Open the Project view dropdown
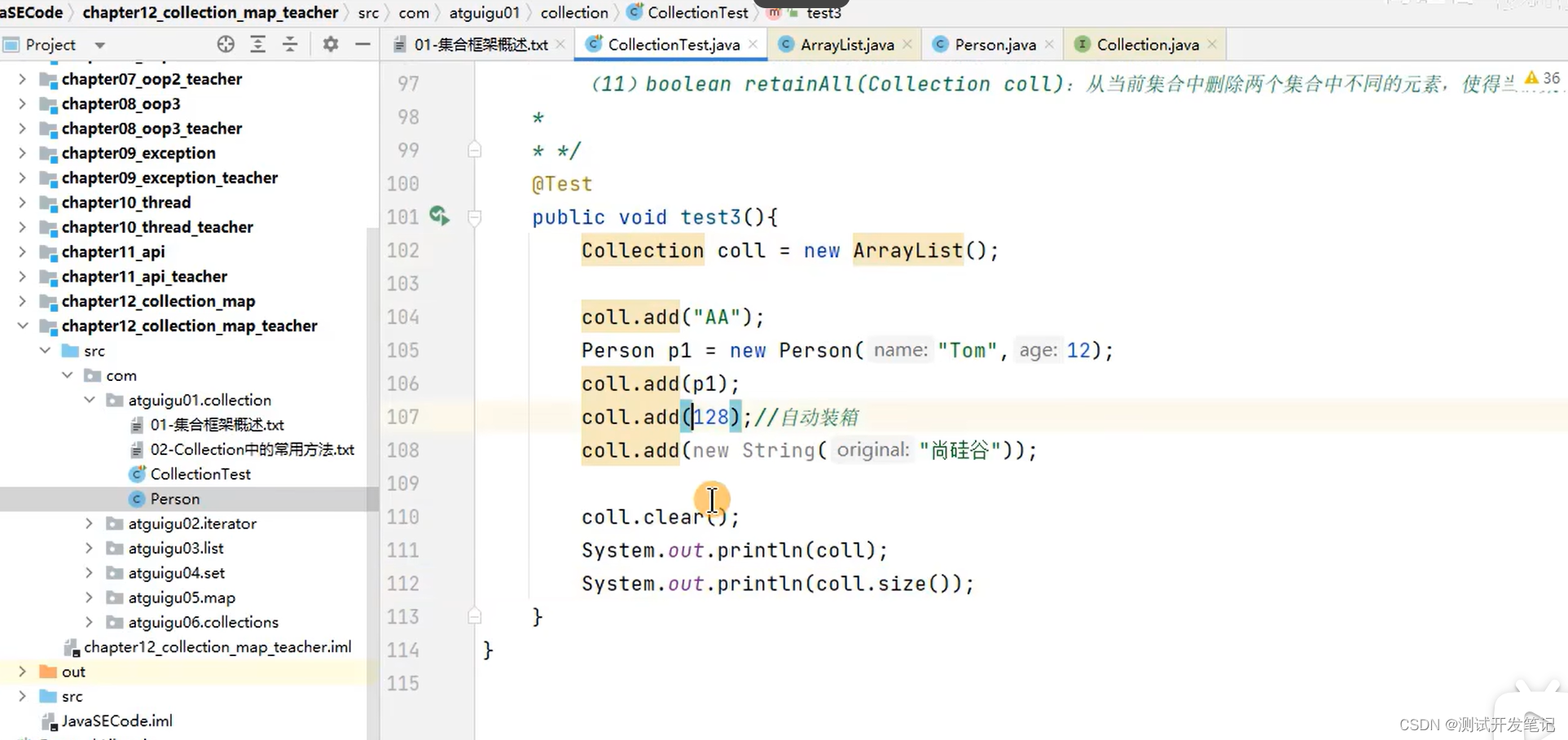Viewport: 1568px width, 740px height. click(100, 46)
